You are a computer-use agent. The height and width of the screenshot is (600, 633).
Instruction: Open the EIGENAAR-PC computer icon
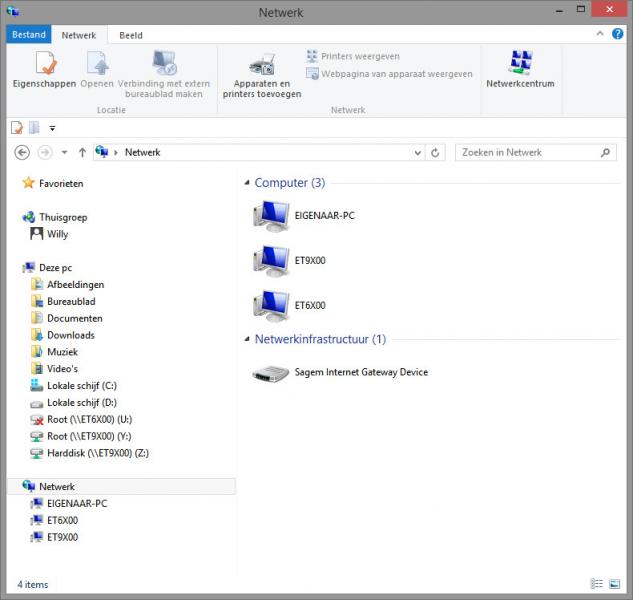(x=271, y=215)
